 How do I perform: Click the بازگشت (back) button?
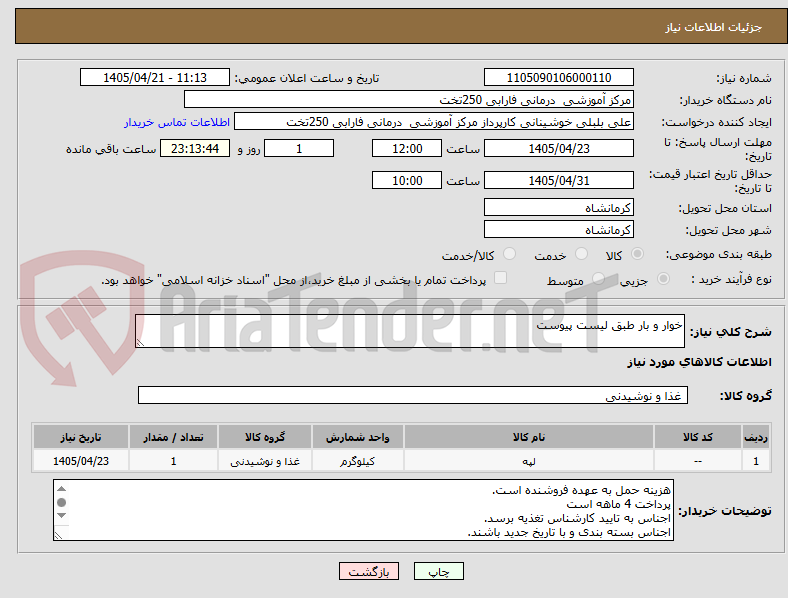[369, 571]
